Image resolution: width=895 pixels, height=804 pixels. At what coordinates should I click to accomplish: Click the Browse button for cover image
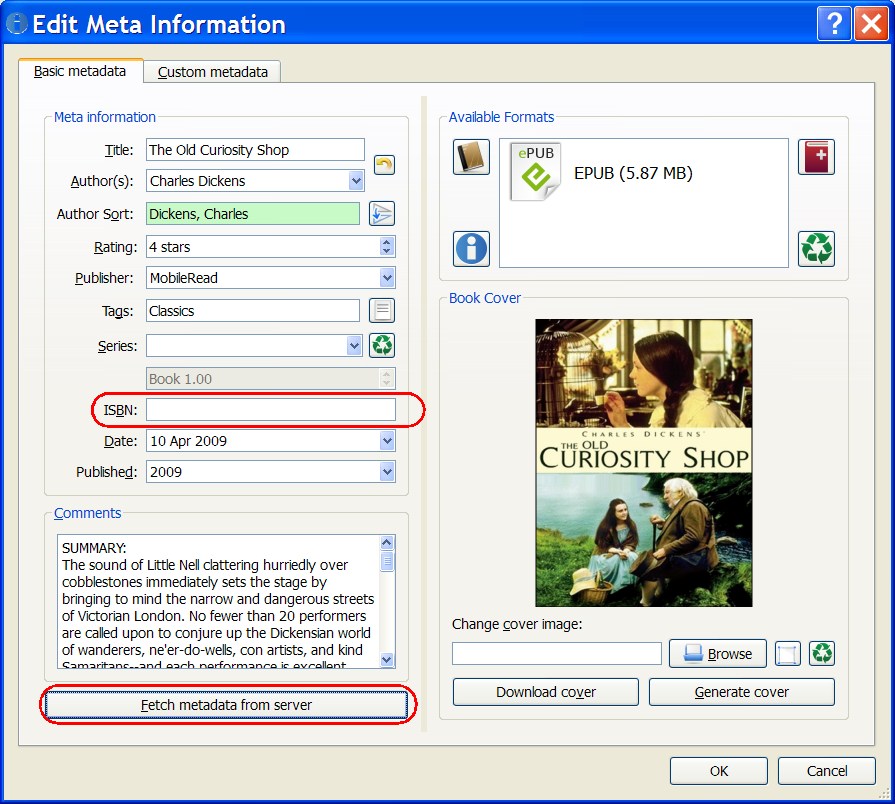click(x=718, y=653)
